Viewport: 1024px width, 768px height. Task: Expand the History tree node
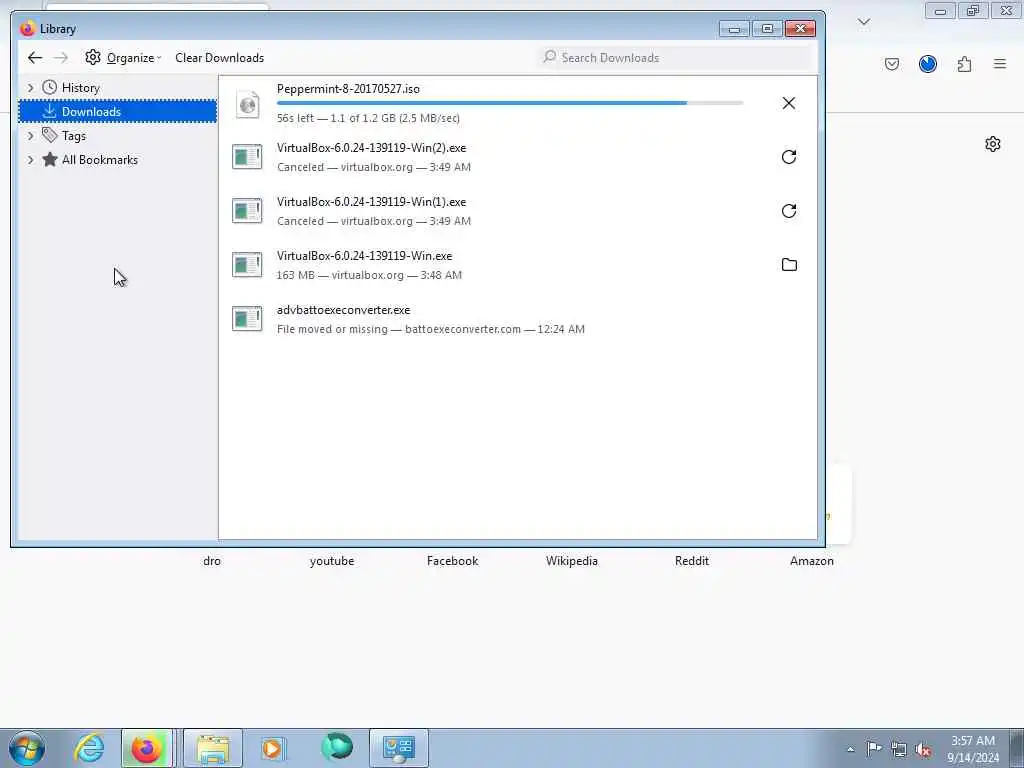tap(30, 88)
